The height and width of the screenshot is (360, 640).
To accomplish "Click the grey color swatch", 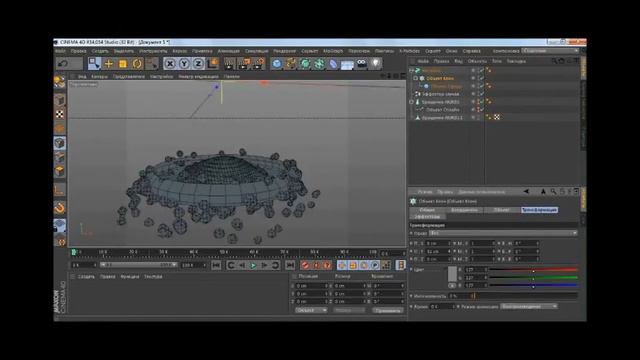I will (x=452, y=273).
